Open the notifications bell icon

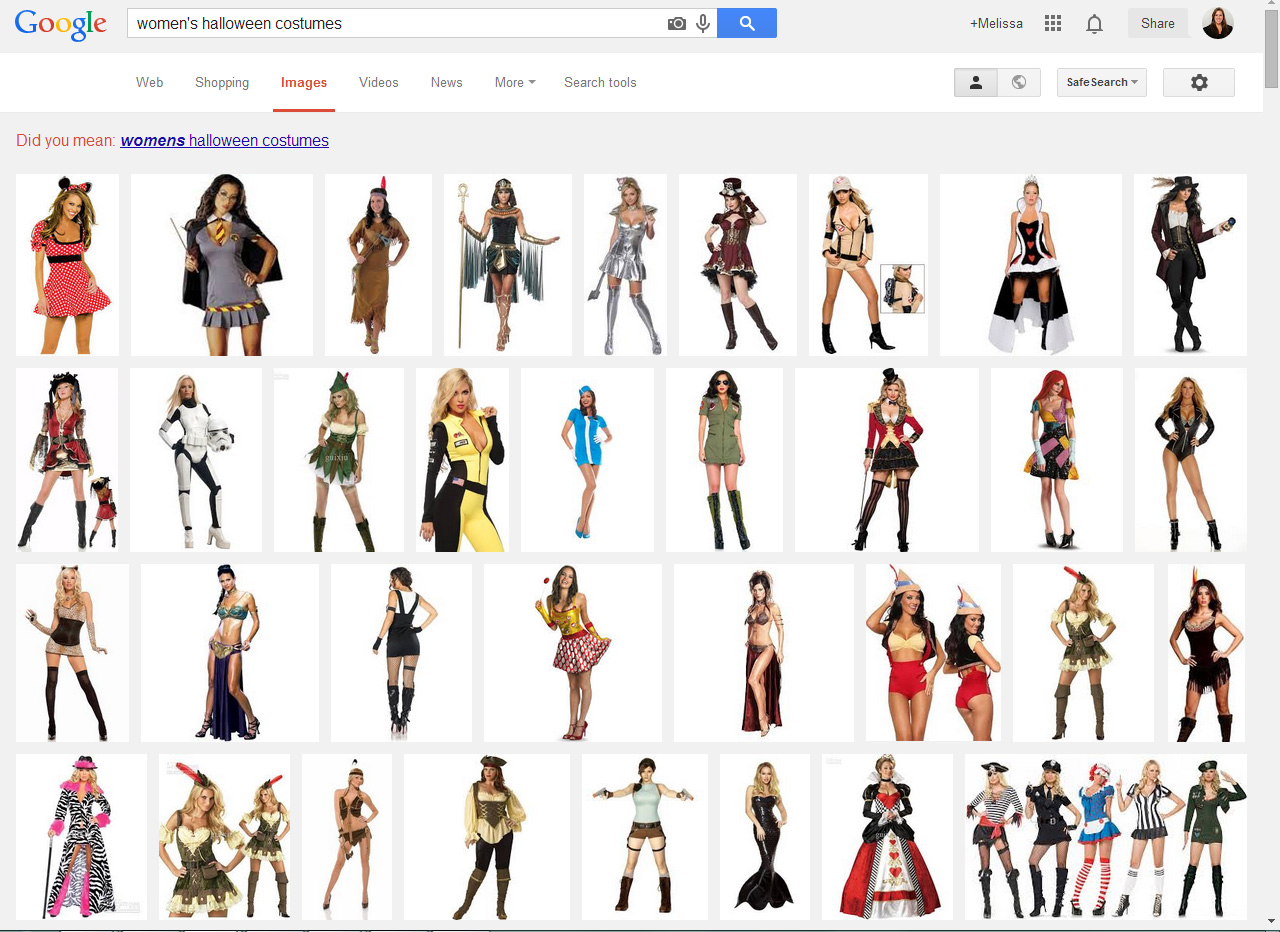[1094, 23]
